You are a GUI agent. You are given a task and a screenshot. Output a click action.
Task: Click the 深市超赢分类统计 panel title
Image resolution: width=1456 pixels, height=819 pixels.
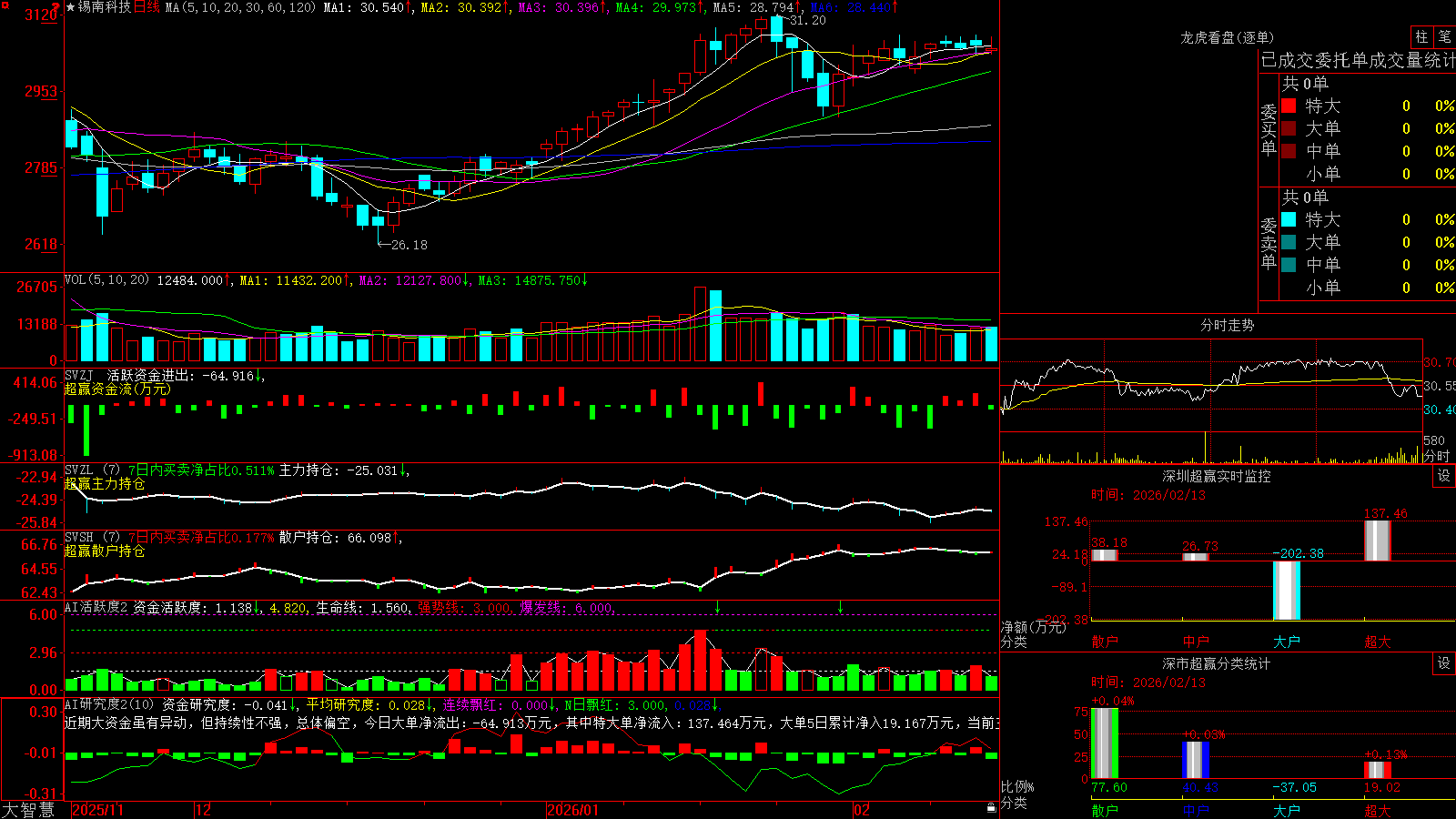1216,663
